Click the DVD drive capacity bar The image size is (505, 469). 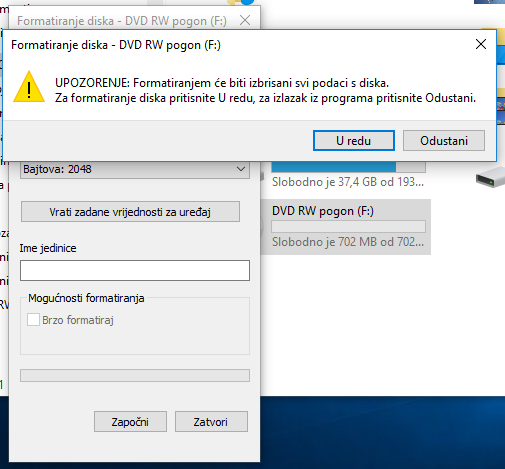[x=348, y=226]
